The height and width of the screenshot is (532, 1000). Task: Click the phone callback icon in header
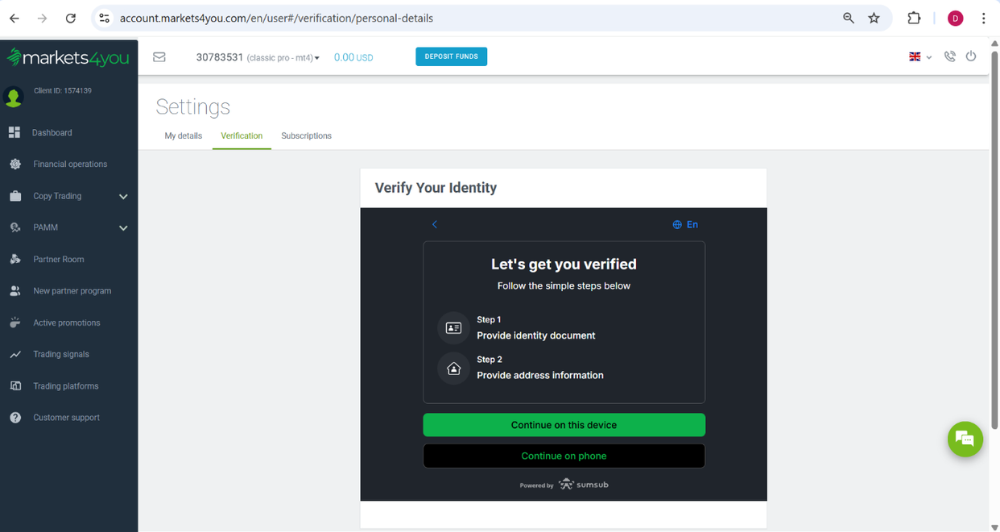click(949, 57)
